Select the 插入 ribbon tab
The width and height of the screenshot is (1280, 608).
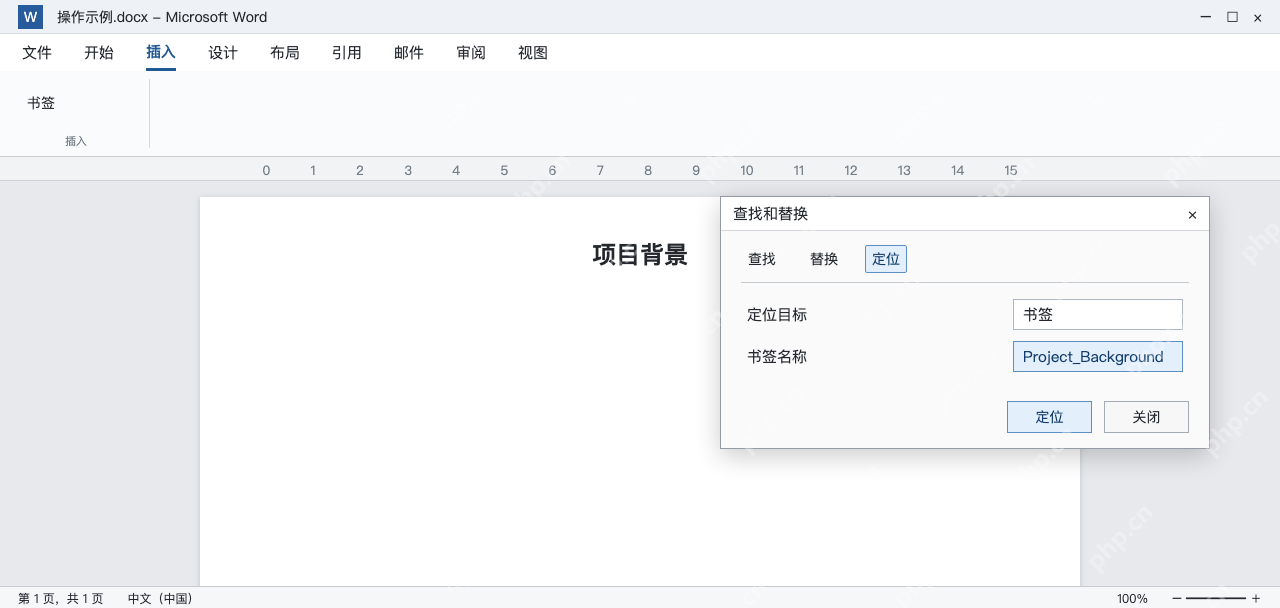point(161,53)
